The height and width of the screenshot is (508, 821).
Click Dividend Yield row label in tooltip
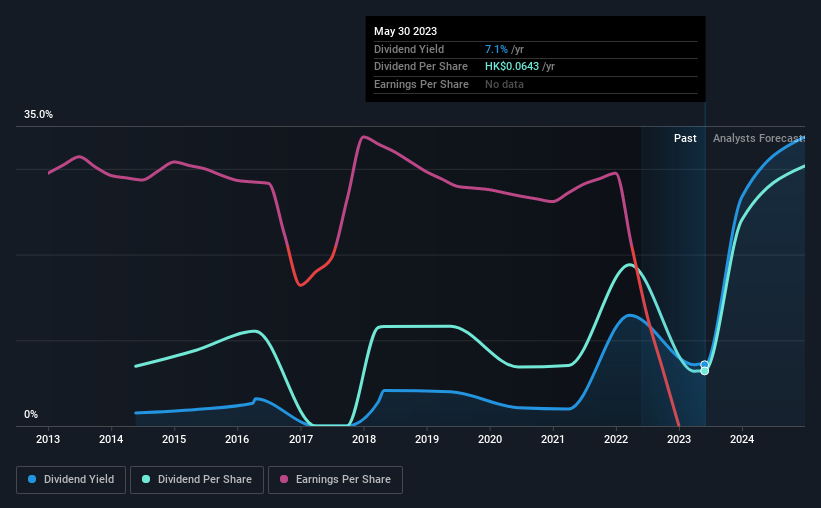click(x=409, y=49)
